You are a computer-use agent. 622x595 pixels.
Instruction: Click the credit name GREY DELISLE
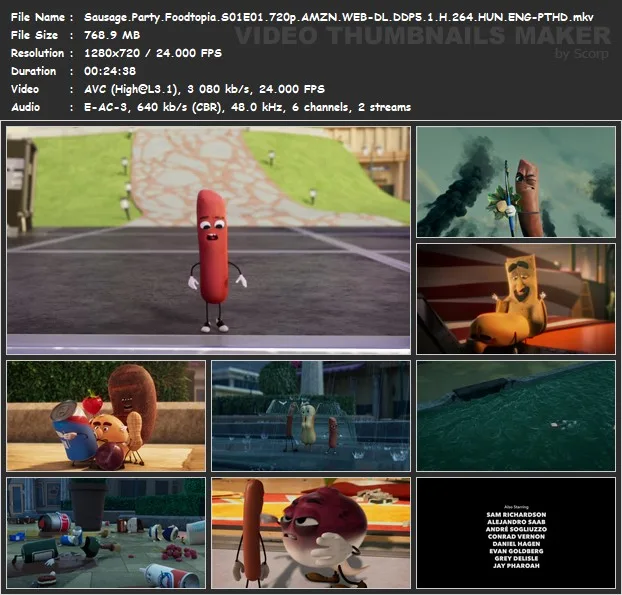[516, 559]
